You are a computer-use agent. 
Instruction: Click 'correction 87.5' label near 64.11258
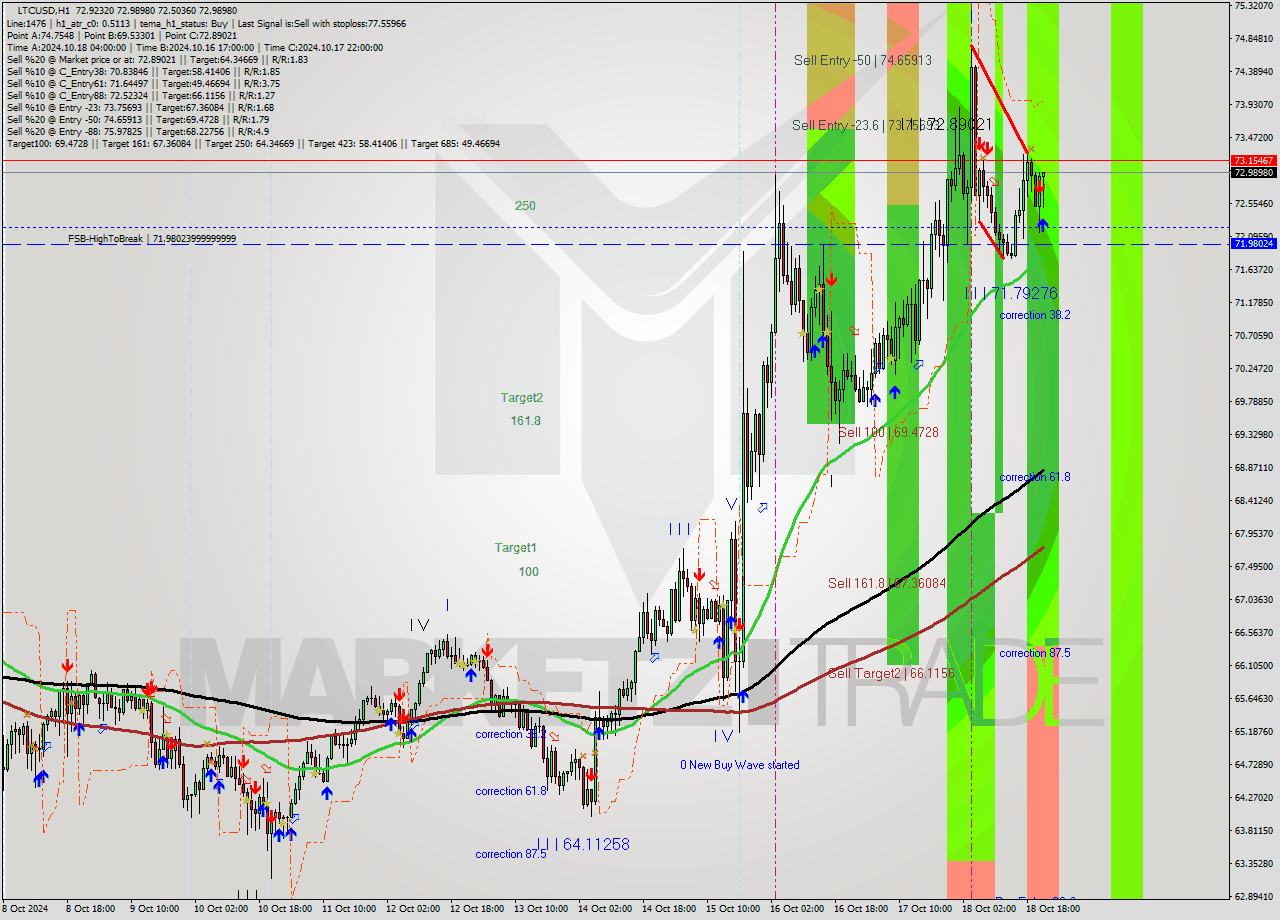click(511, 854)
